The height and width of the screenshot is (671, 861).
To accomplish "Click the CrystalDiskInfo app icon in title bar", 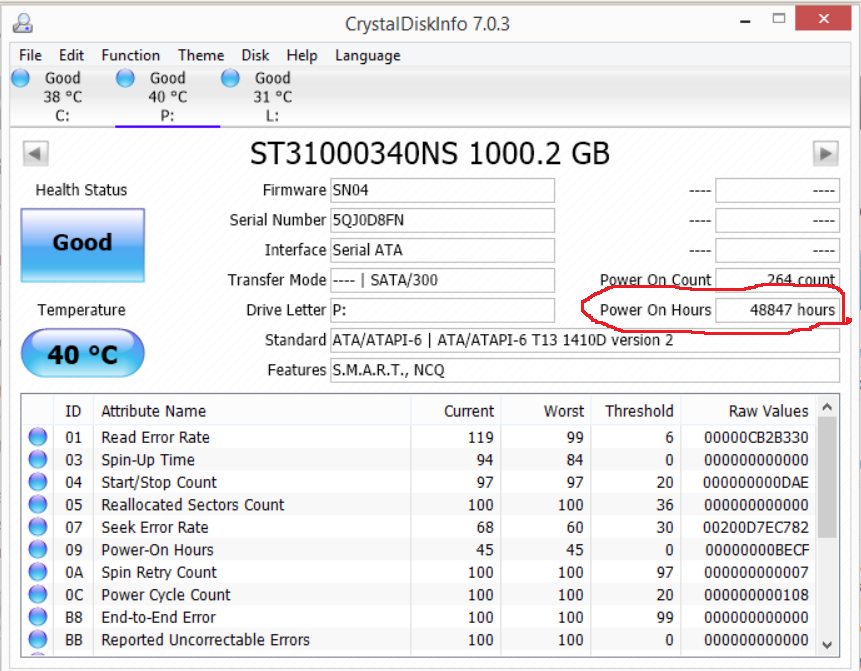I will (23, 24).
